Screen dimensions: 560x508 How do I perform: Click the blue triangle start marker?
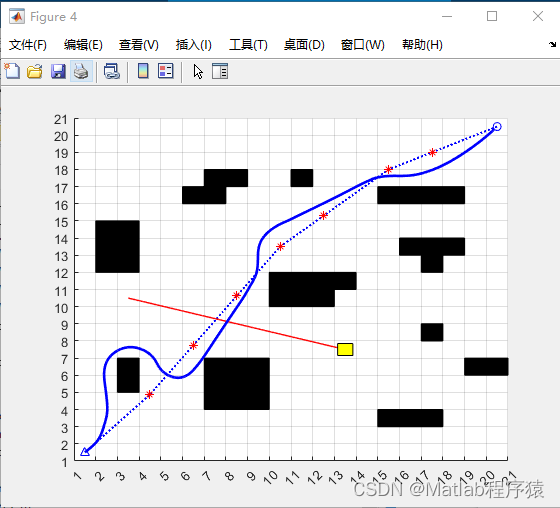coord(85,452)
